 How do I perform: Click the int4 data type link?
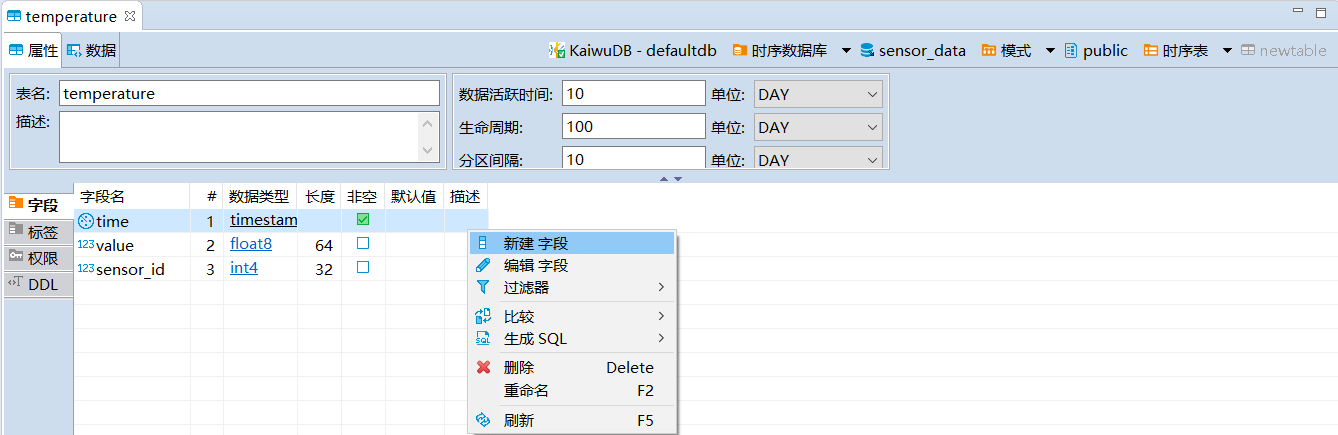point(244,268)
